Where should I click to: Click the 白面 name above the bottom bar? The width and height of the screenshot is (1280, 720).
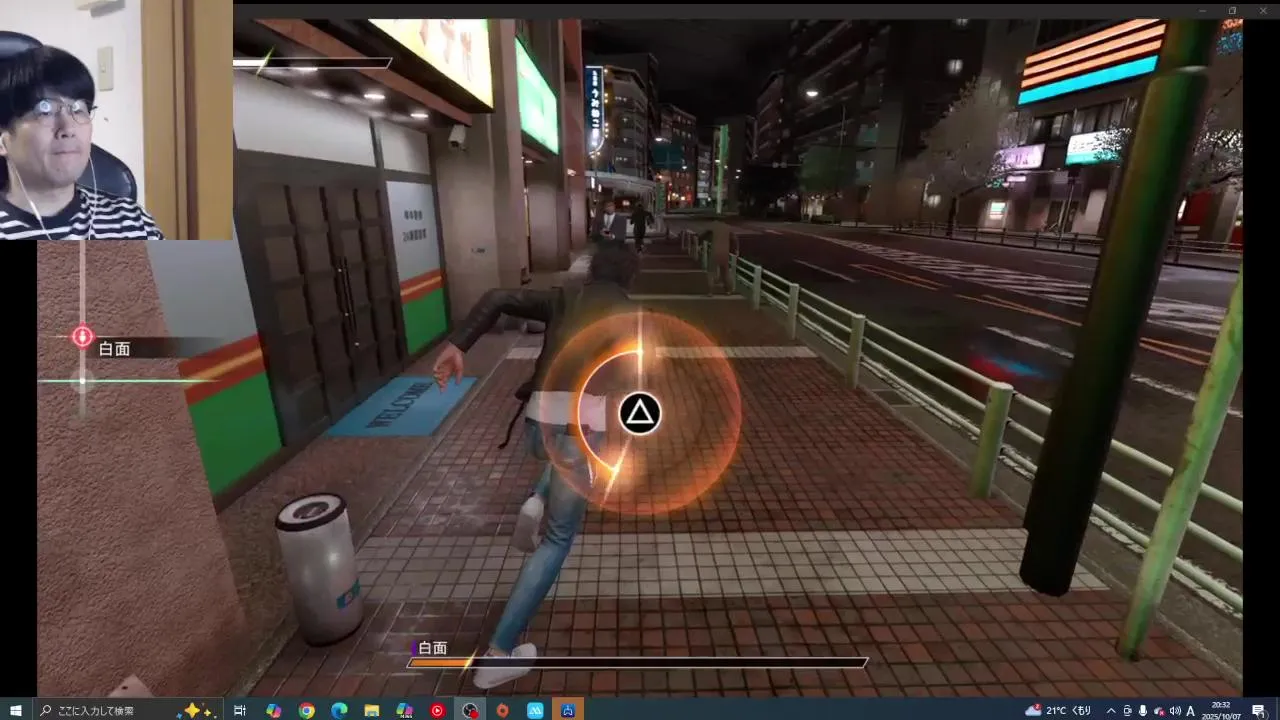coord(432,648)
